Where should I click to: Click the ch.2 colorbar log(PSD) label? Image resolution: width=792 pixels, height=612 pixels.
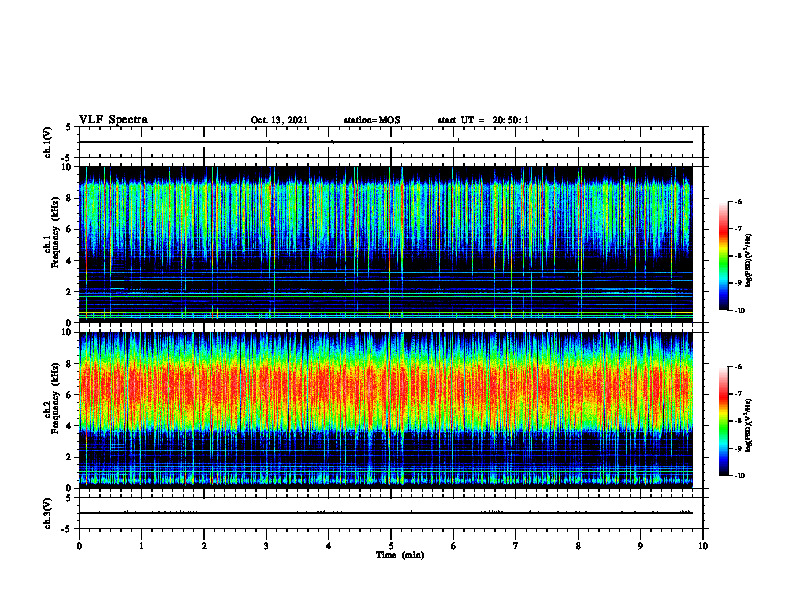tap(750, 425)
